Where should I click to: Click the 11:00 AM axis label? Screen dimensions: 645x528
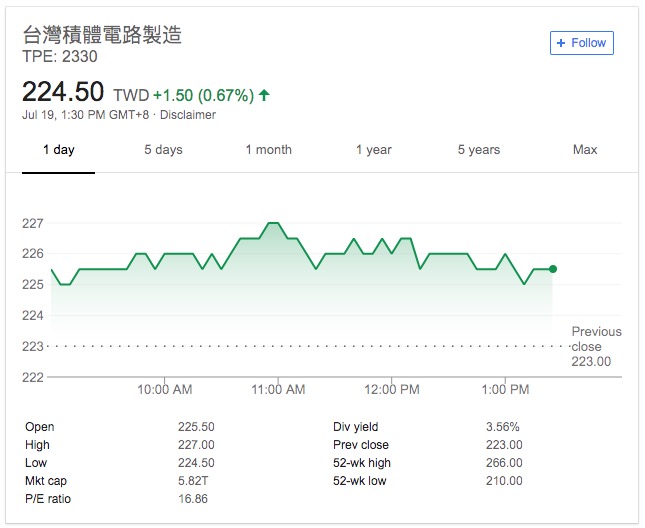click(x=278, y=389)
